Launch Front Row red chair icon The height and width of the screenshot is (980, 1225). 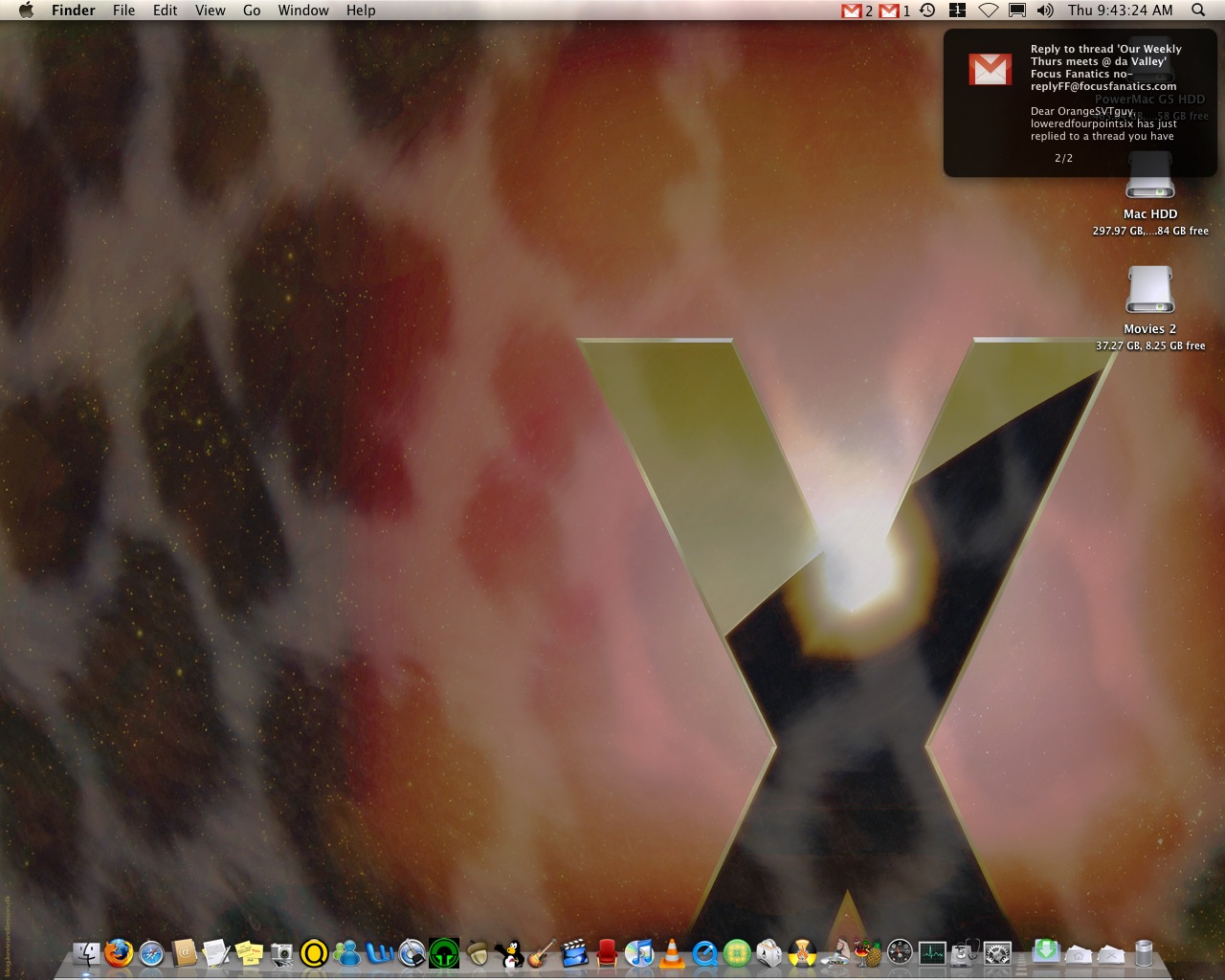pos(607,953)
